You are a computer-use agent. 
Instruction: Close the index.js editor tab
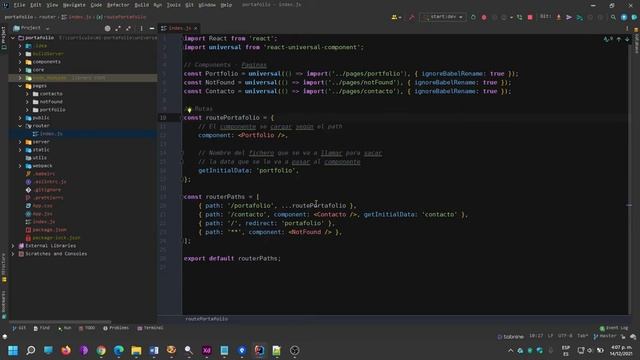[196, 28]
